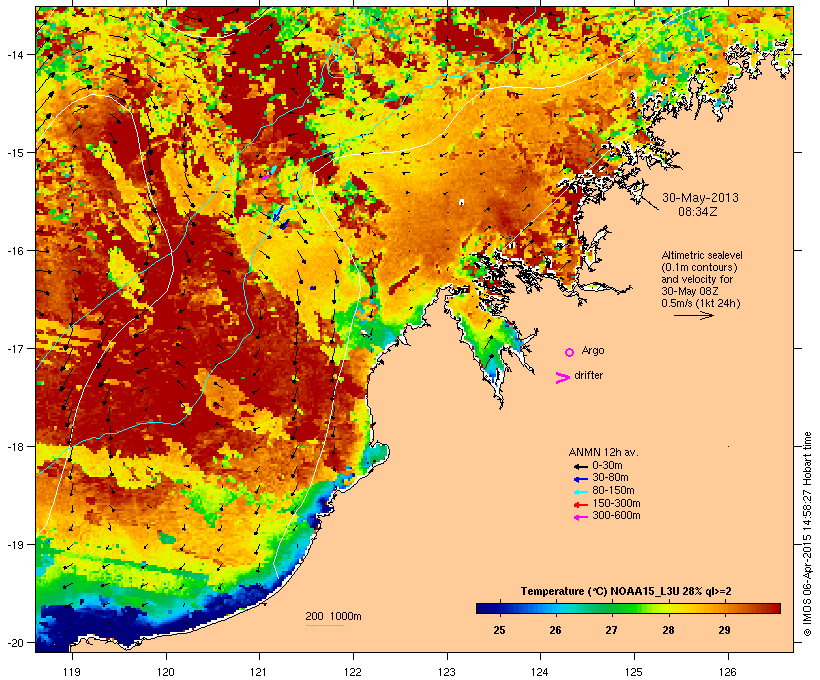Click the magenta drifter legend symbol

(562, 378)
